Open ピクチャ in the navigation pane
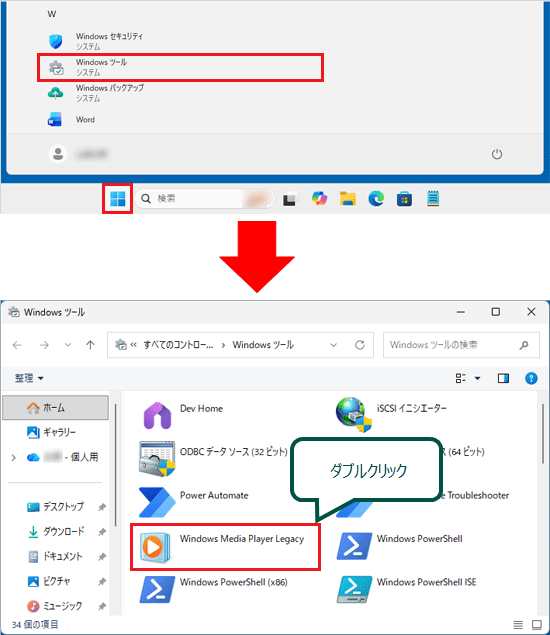550x635 pixels. pos(49,581)
